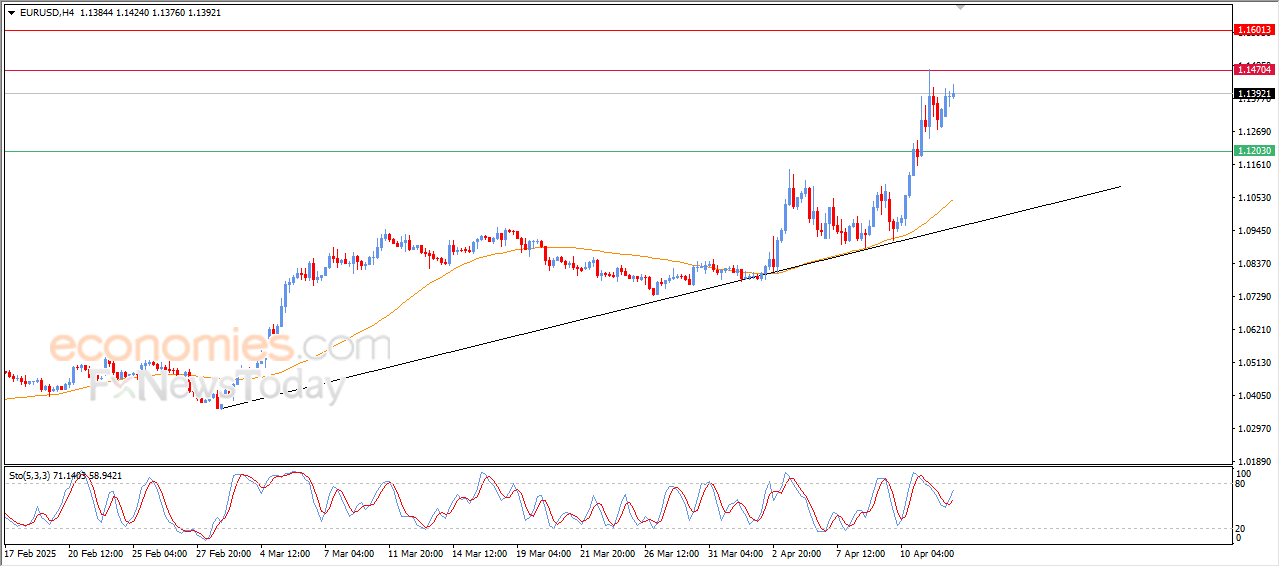The height and width of the screenshot is (567, 1280).
Task: Click the current price label 1.13921
Action: (x=1254, y=94)
